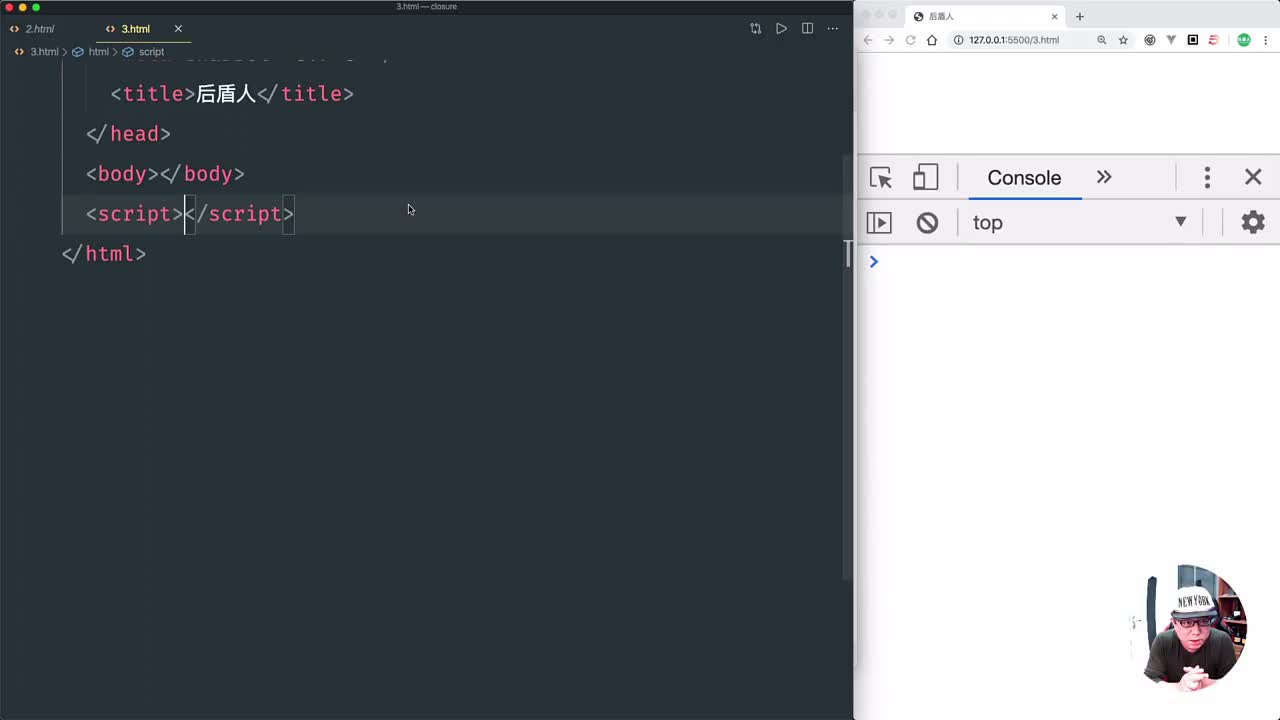Click the 127.0.0.1:5500/3.html address bar
The image size is (1280, 720).
pos(1014,40)
